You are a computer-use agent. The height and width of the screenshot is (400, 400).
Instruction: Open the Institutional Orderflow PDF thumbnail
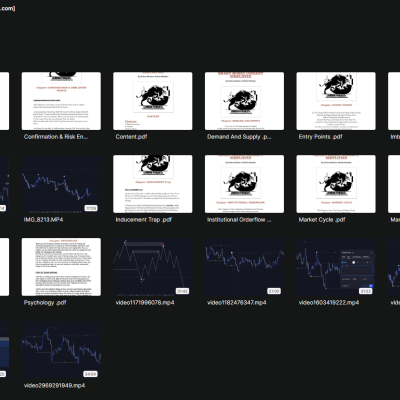click(244, 184)
